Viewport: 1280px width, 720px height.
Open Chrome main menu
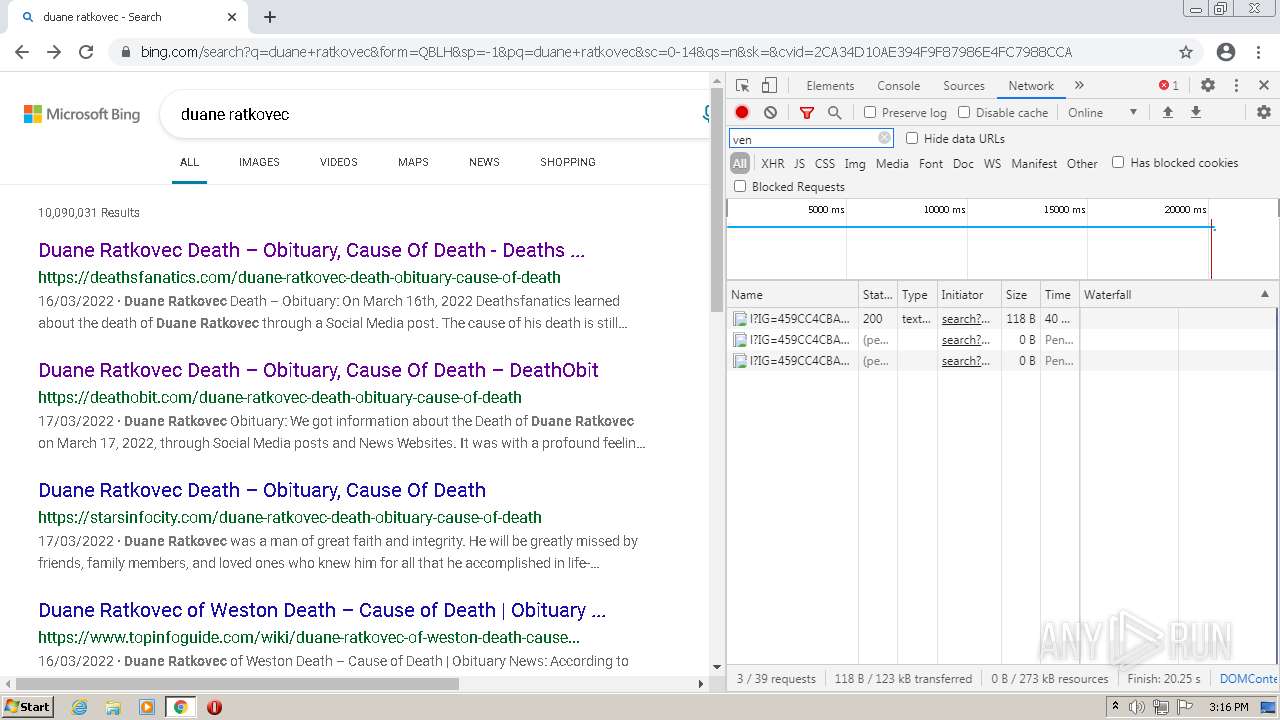coord(1258,52)
